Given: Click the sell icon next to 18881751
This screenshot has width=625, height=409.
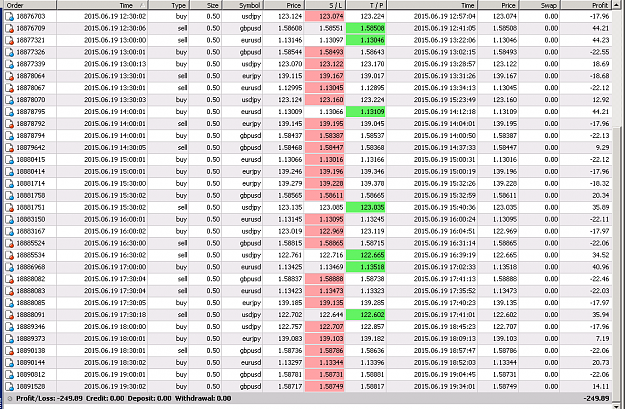Looking at the screenshot, I should (9, 208).
